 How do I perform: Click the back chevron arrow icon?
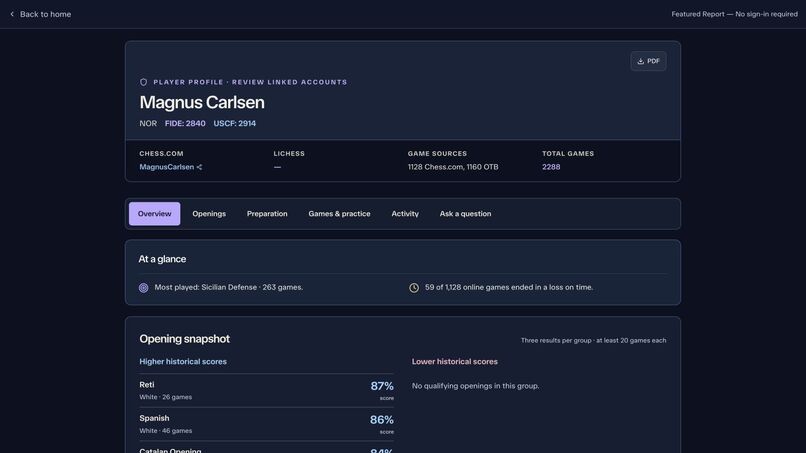click(x=12, y=14)
